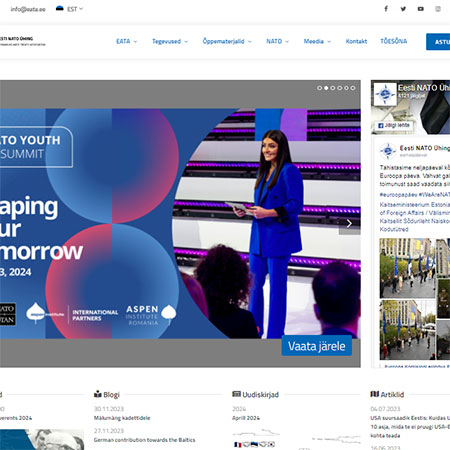The width and height of the screenshot is (450, 450).
Task: Open Aprill 2024 newsletter
Action: pyautogui.click(x=246, y=418)
